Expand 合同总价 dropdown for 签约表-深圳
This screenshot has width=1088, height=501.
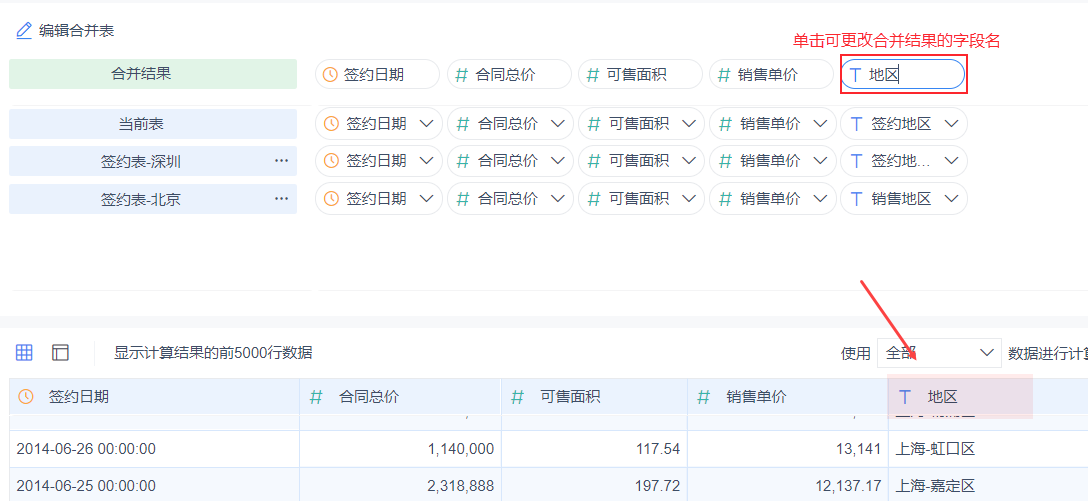point(557,161)
